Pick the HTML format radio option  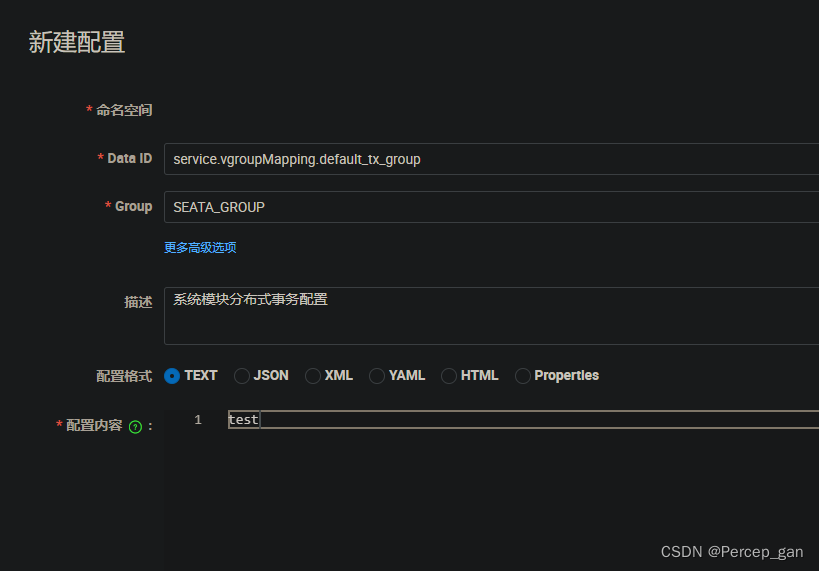tap(449, 376)
